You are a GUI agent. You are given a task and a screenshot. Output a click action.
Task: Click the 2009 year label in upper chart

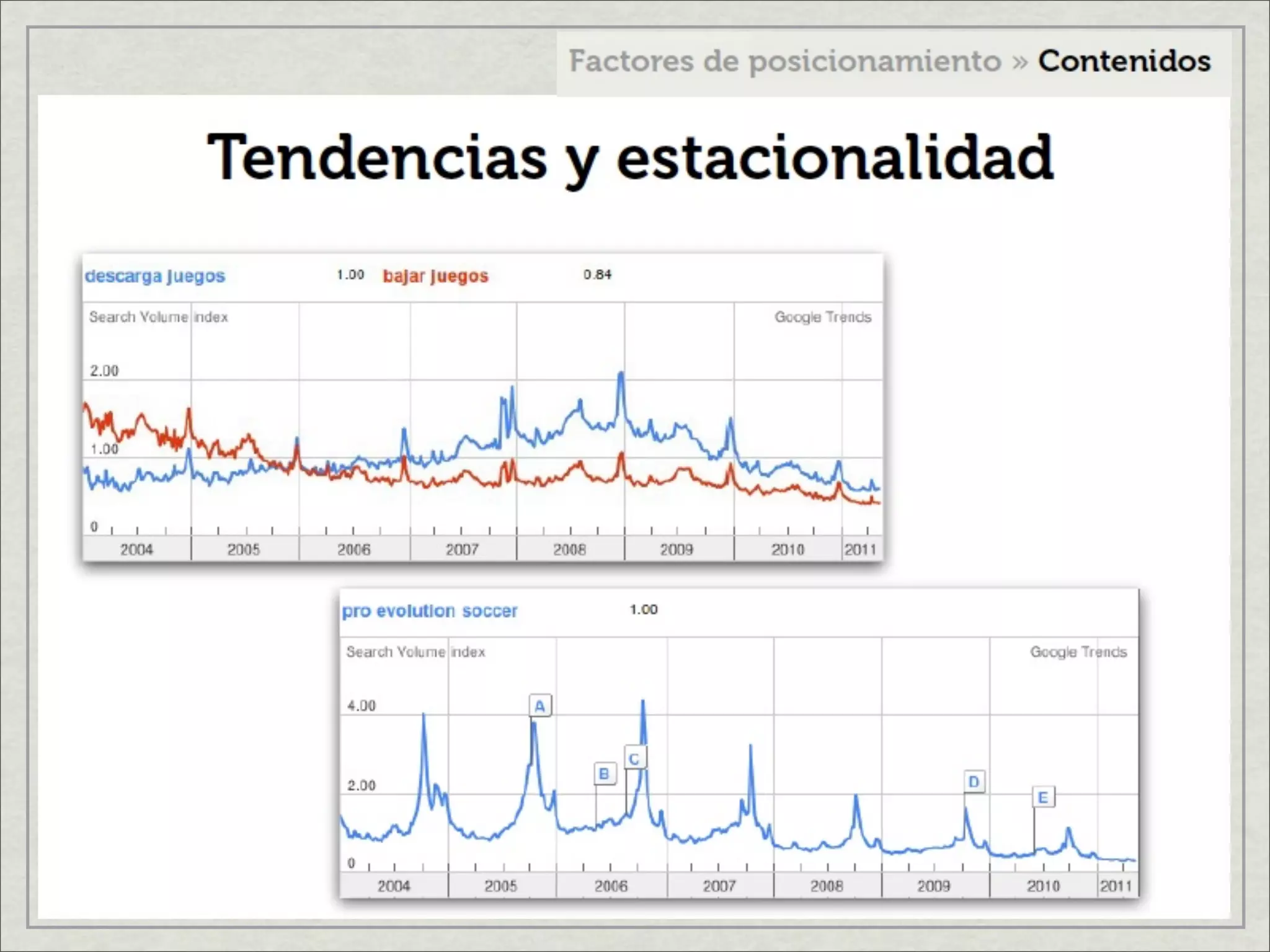click(677, 549)
